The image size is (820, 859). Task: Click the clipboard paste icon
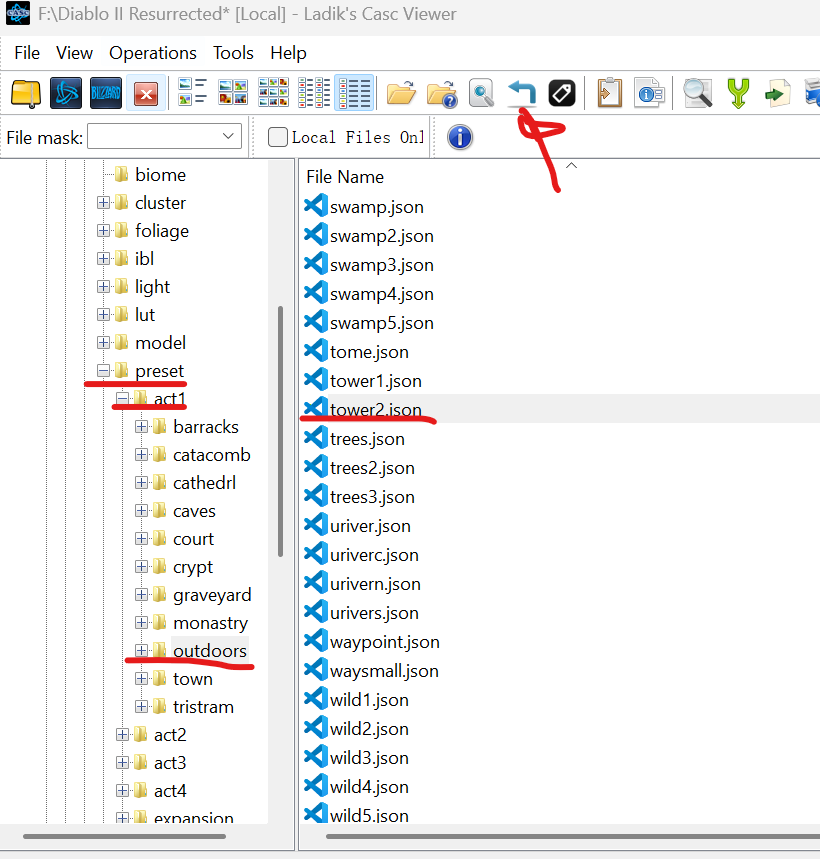[x=609, y=93]
